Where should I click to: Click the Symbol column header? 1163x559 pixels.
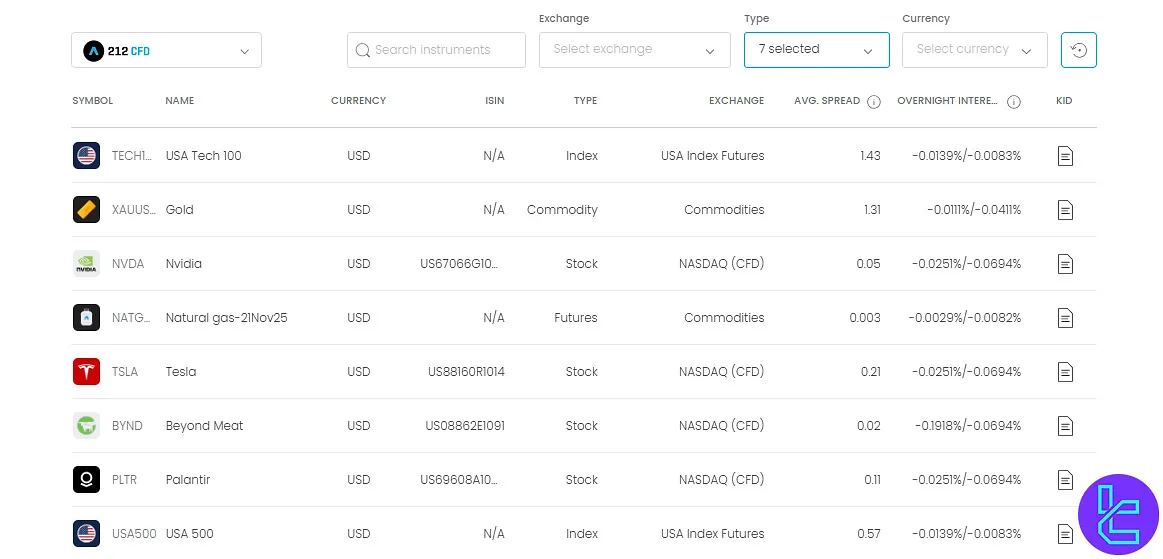(92, 101)
